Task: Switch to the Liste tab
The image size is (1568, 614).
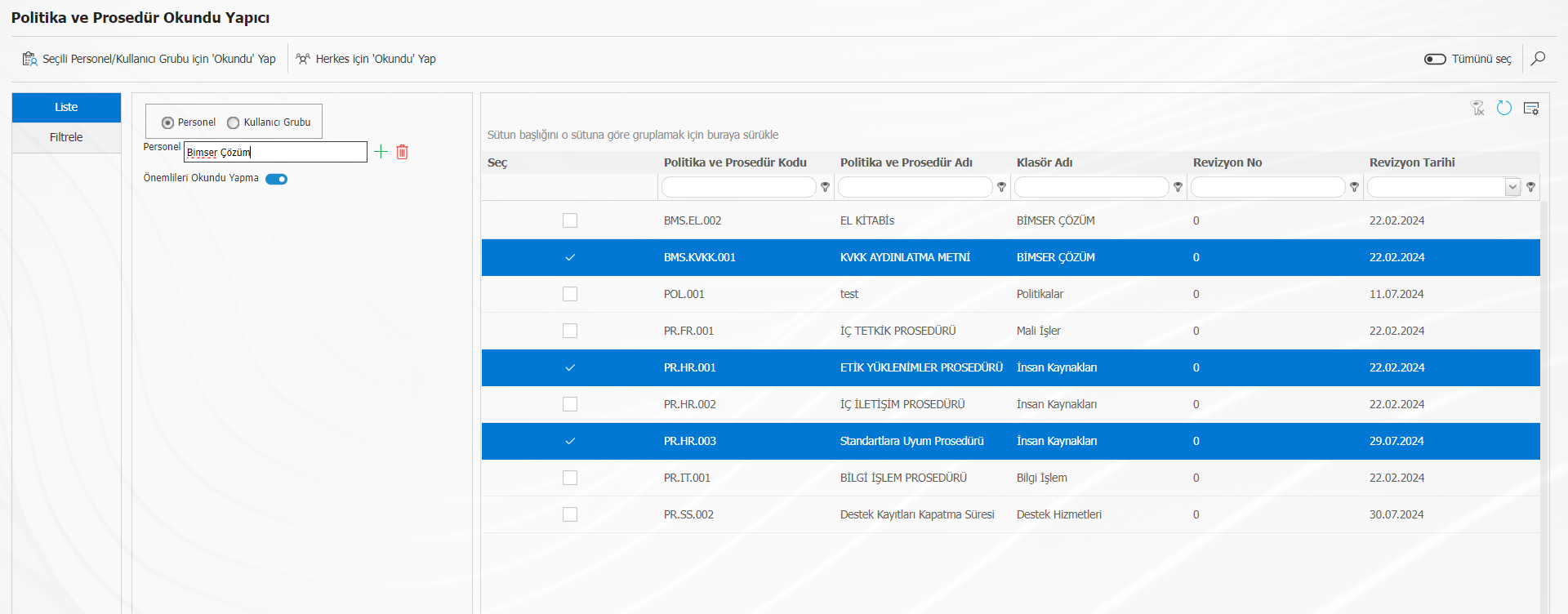Action: 66,107
